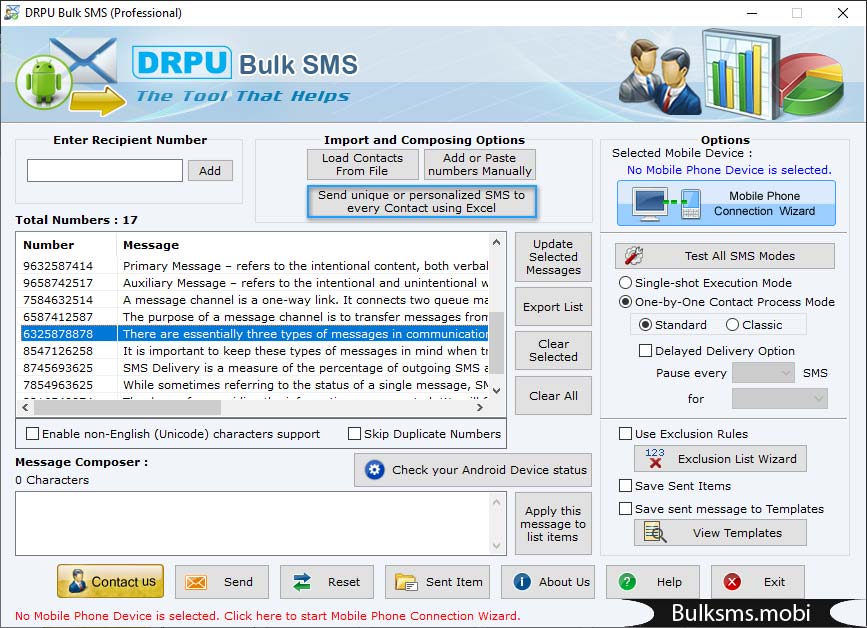
Task: Click Message Composer scroll down arrow
Action: click(497, 546)
